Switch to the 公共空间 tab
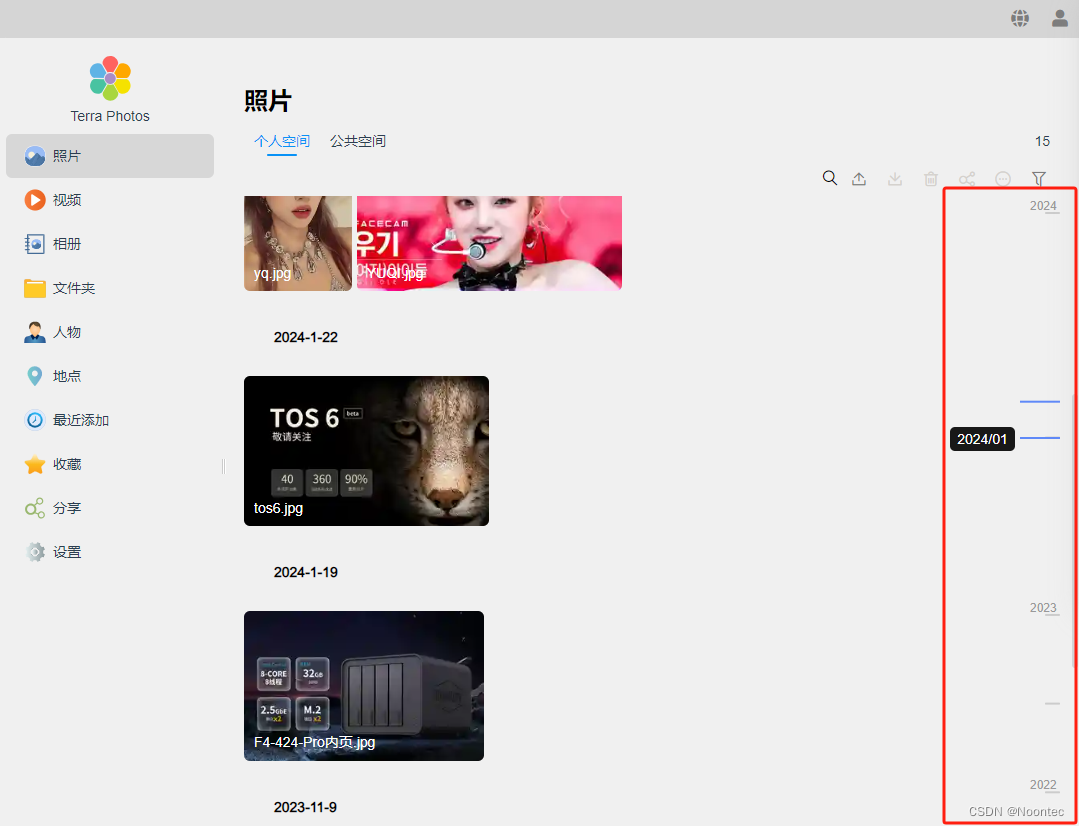Image resolution: width=1079 pixels, height=826 pixels. 357,140
